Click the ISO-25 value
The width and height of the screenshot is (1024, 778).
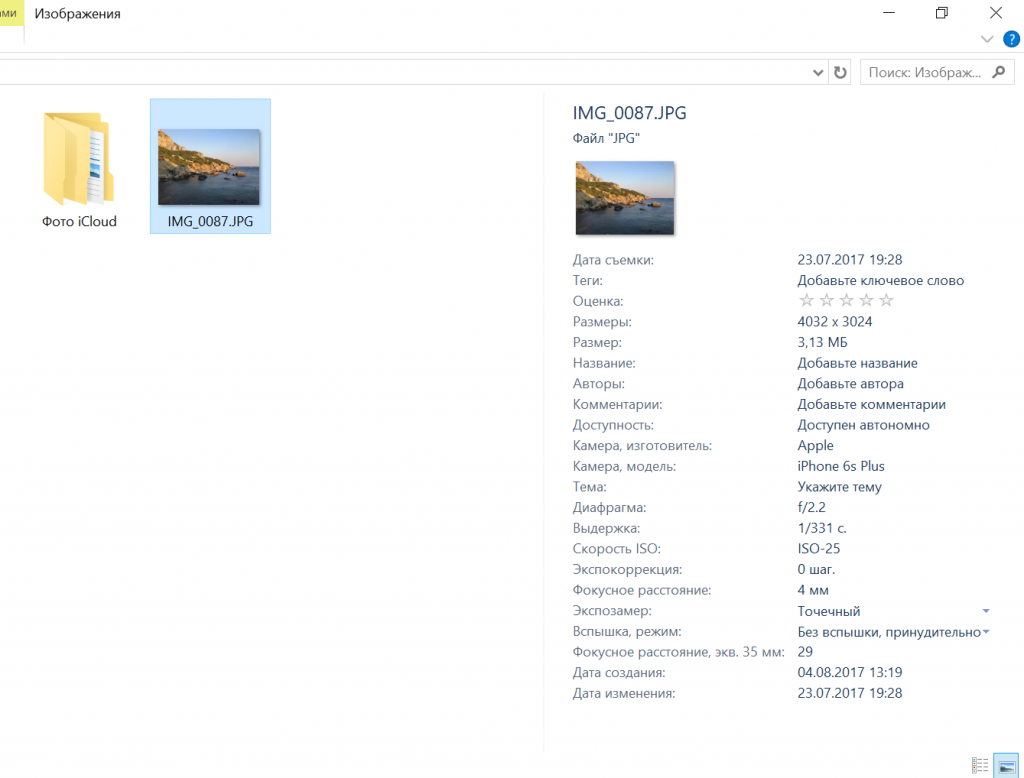click(x=818, y=549)
